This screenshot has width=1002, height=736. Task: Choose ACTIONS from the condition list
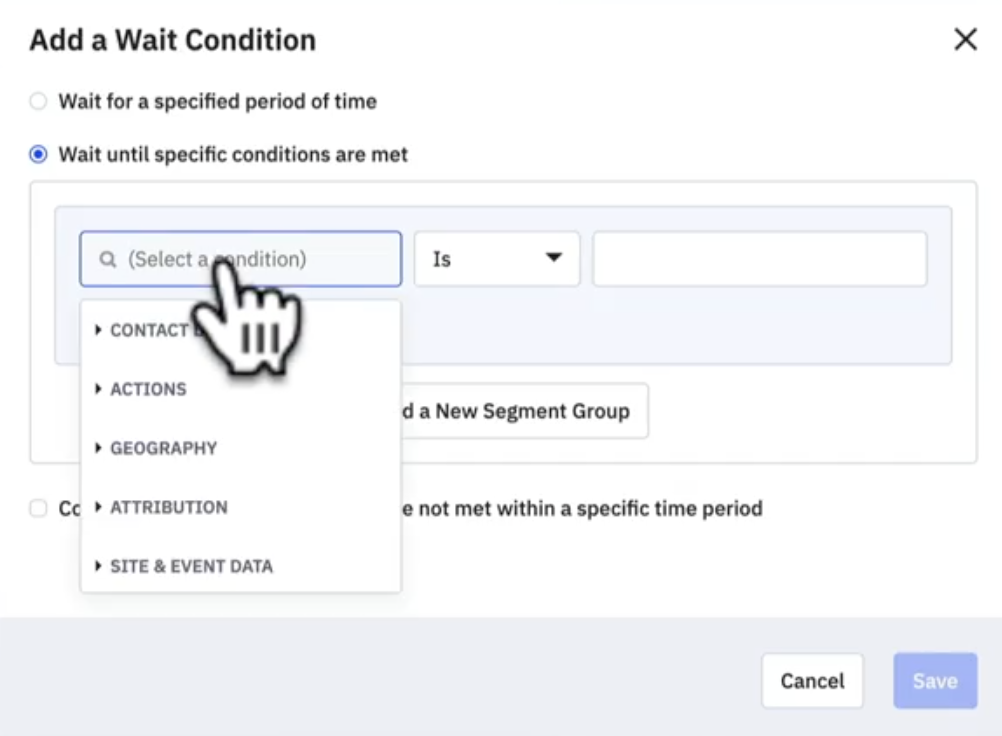tap(149, 389)
